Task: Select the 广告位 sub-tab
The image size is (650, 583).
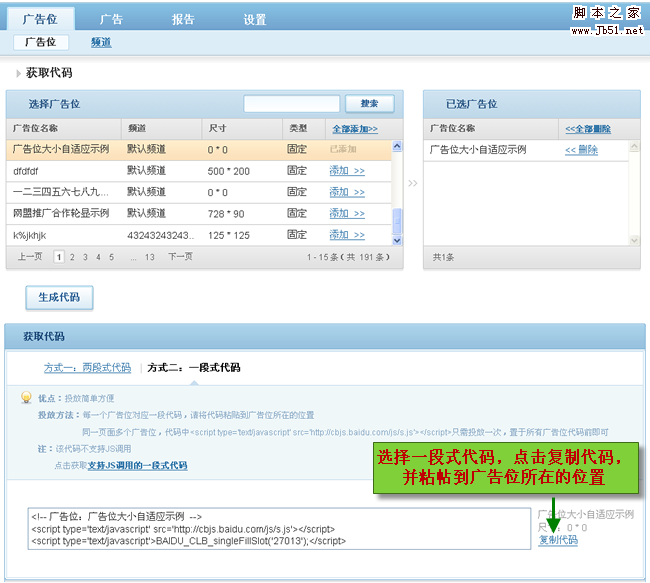Action: point(41,42)
